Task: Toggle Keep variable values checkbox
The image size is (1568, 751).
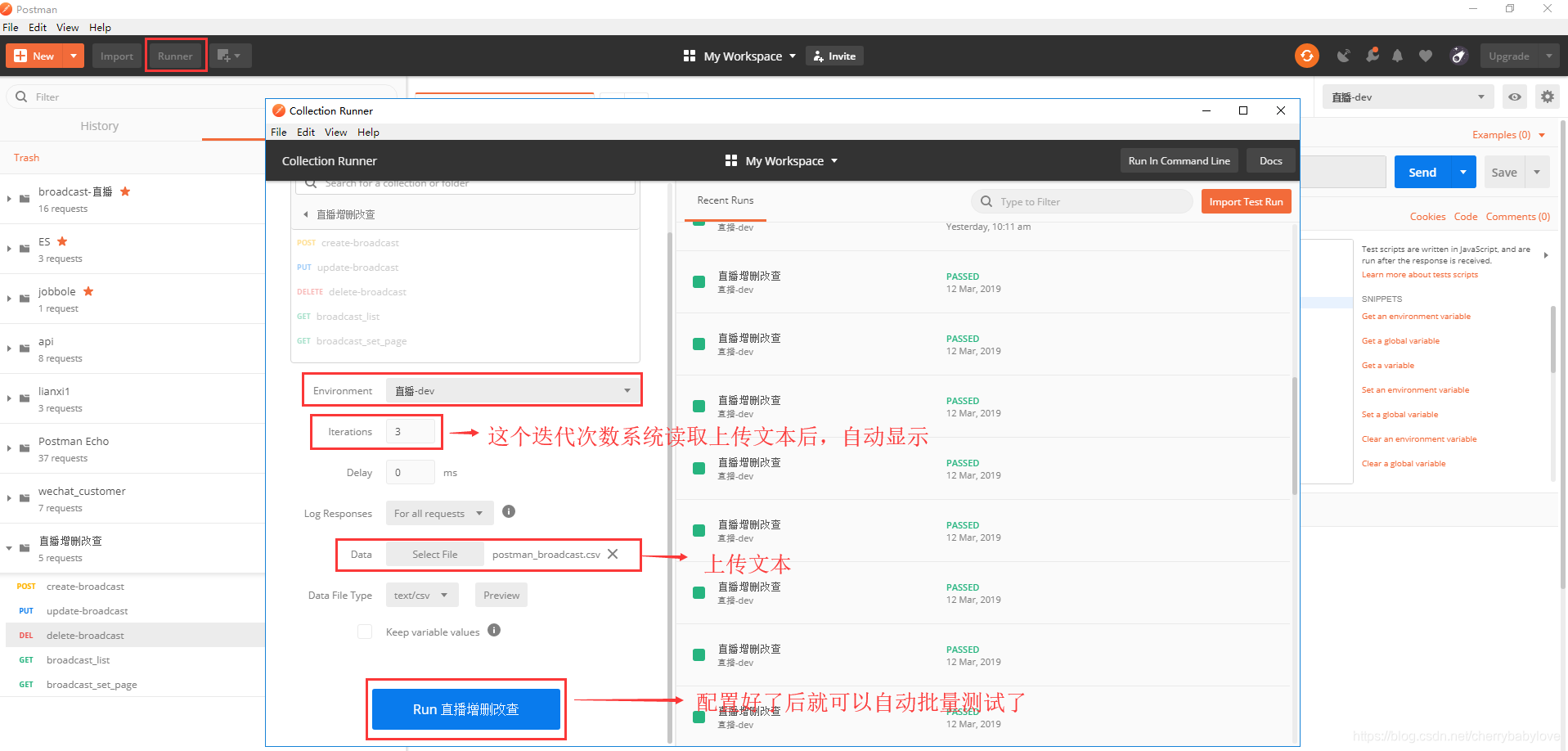Action: tap(365, 632)
